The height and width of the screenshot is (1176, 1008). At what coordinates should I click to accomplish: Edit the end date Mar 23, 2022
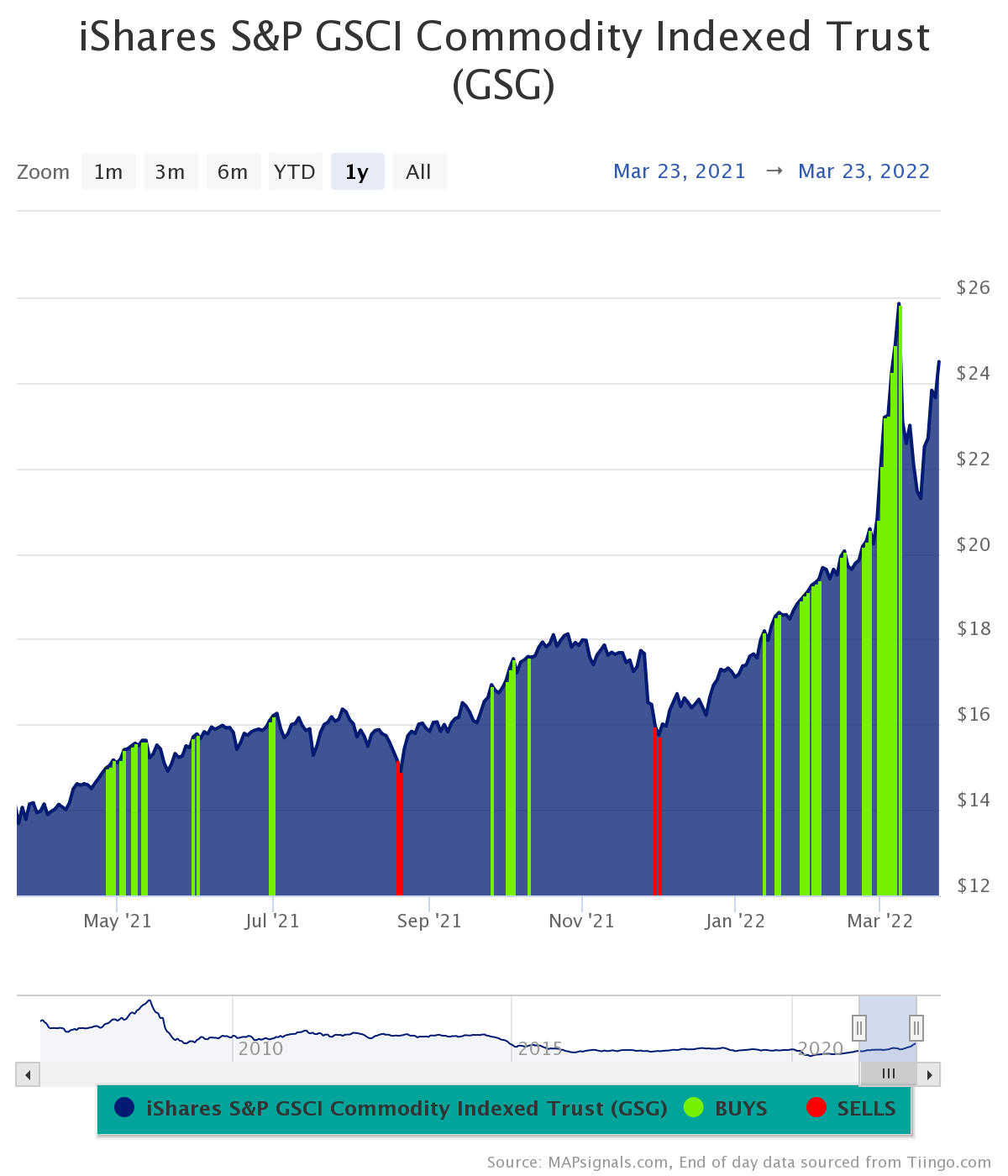tap(864, 171)
